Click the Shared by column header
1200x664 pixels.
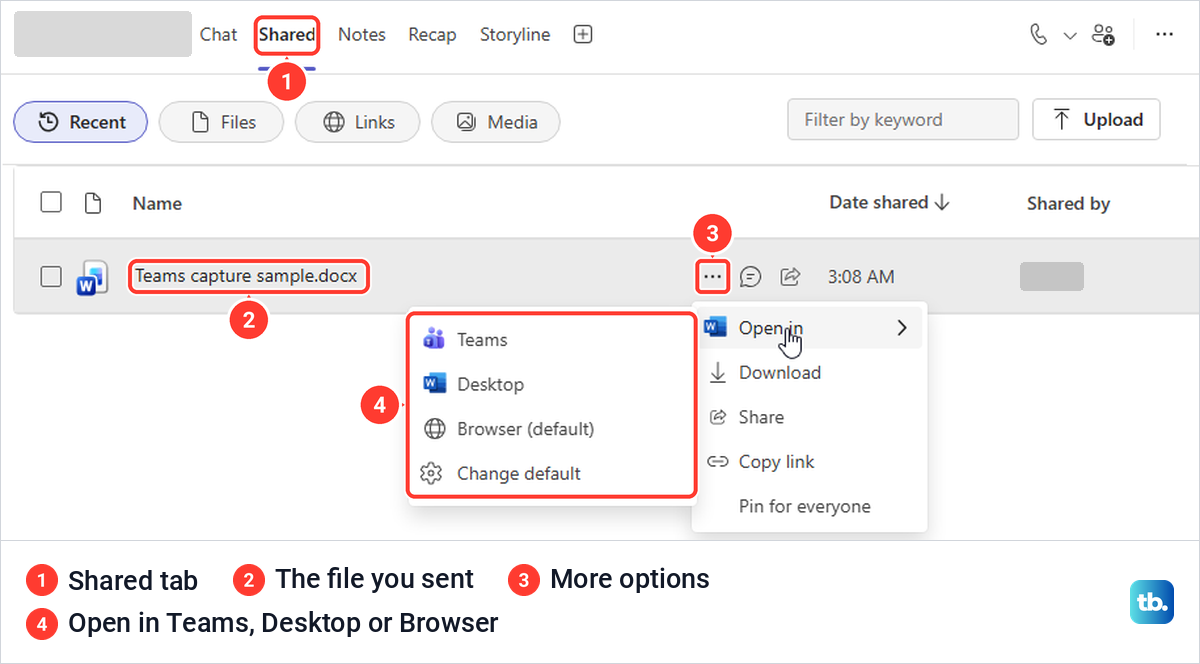[1068, 203]
